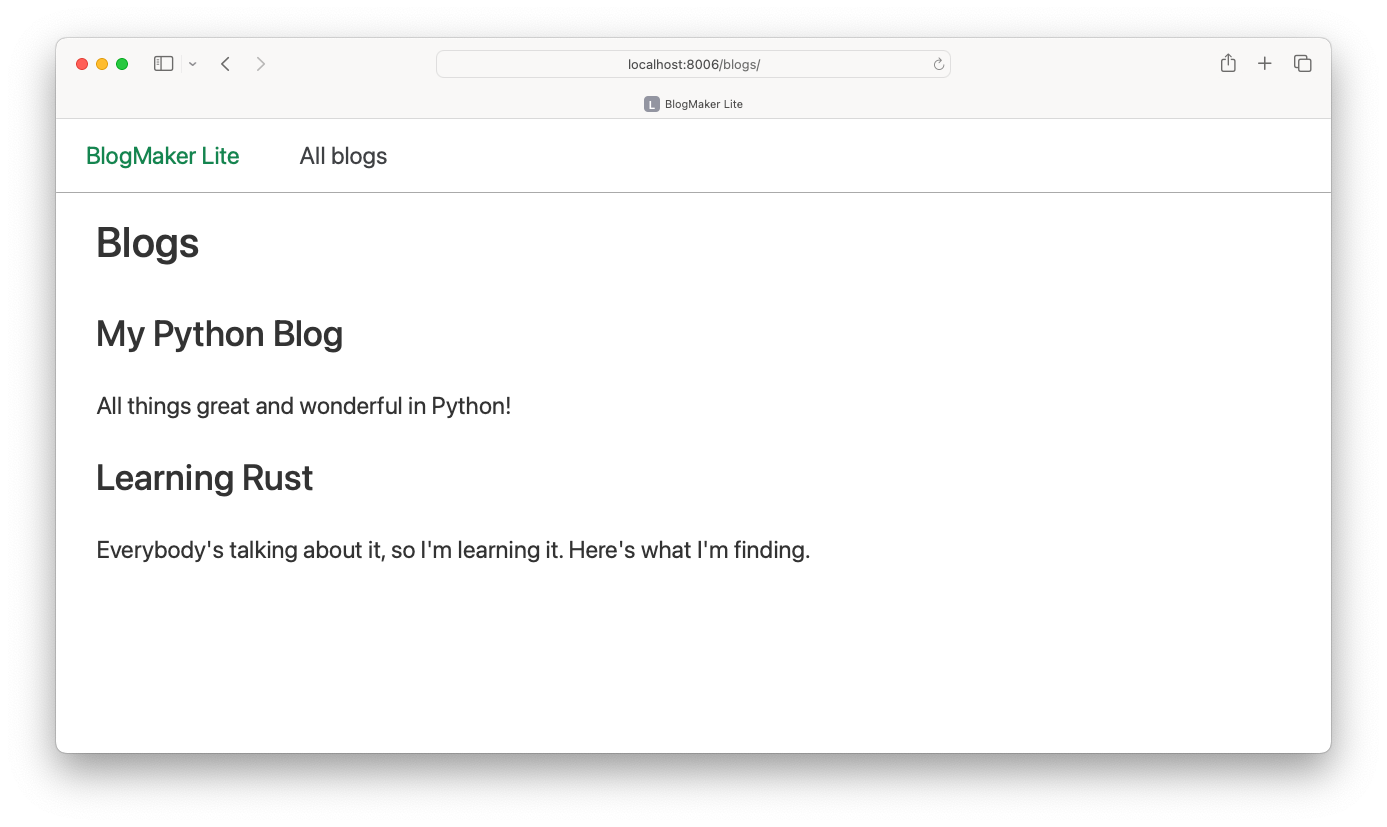The height and width of the screenshot is (827, 1387).
Task: Expand the chevron next to the sidebar icon
Action: (192, 63)
